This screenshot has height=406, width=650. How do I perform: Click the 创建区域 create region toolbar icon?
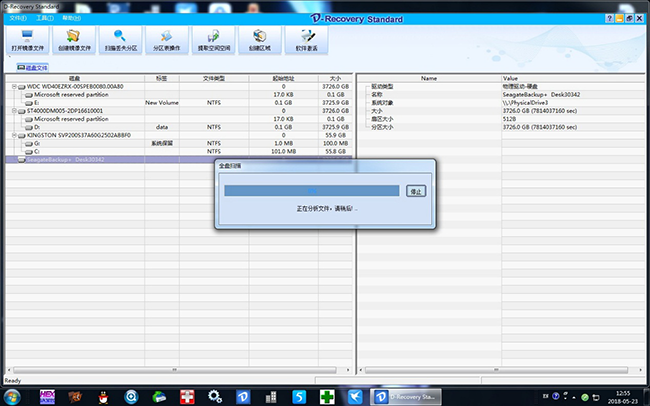click(260, 41)
